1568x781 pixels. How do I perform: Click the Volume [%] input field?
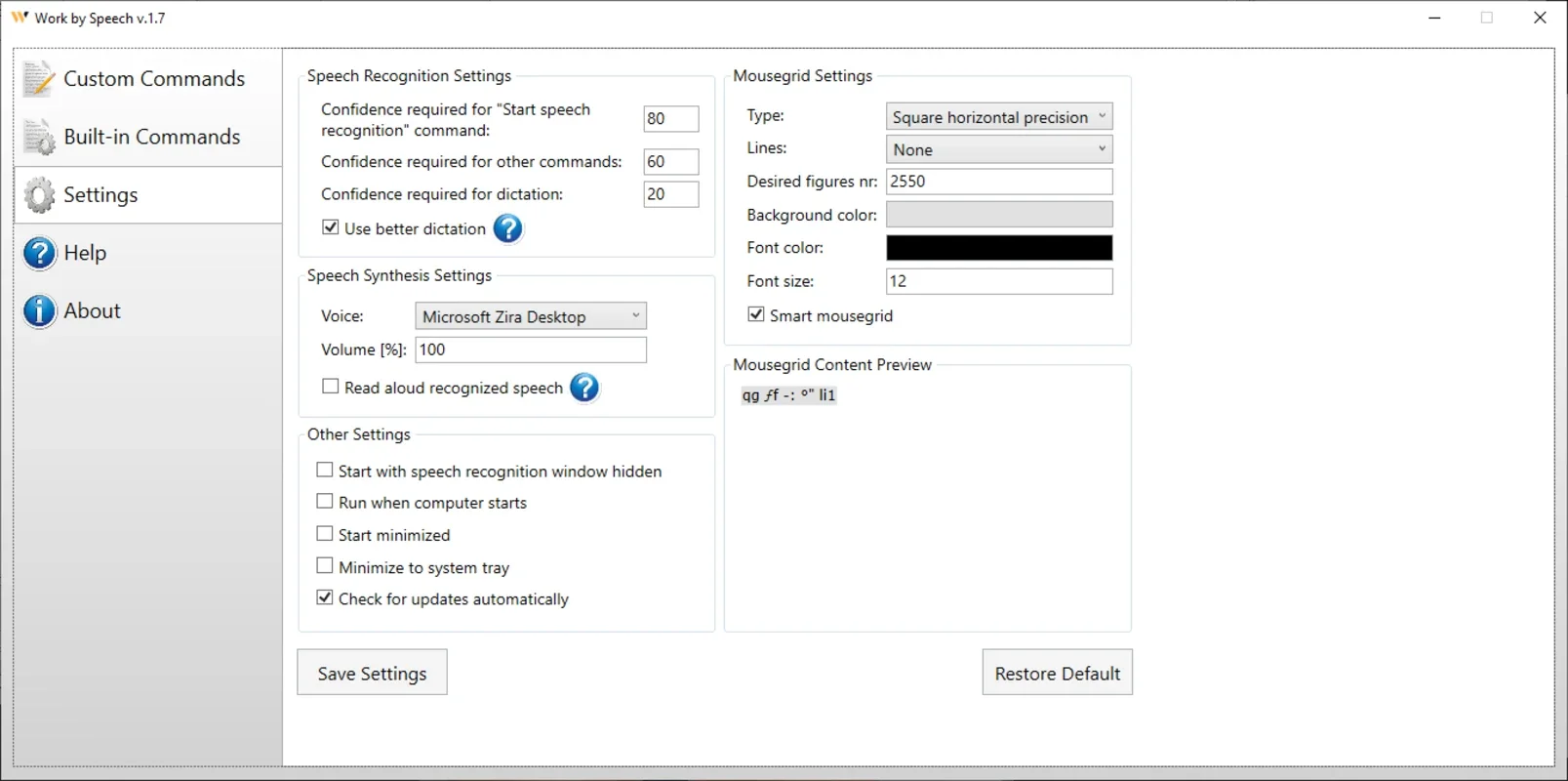531,349
